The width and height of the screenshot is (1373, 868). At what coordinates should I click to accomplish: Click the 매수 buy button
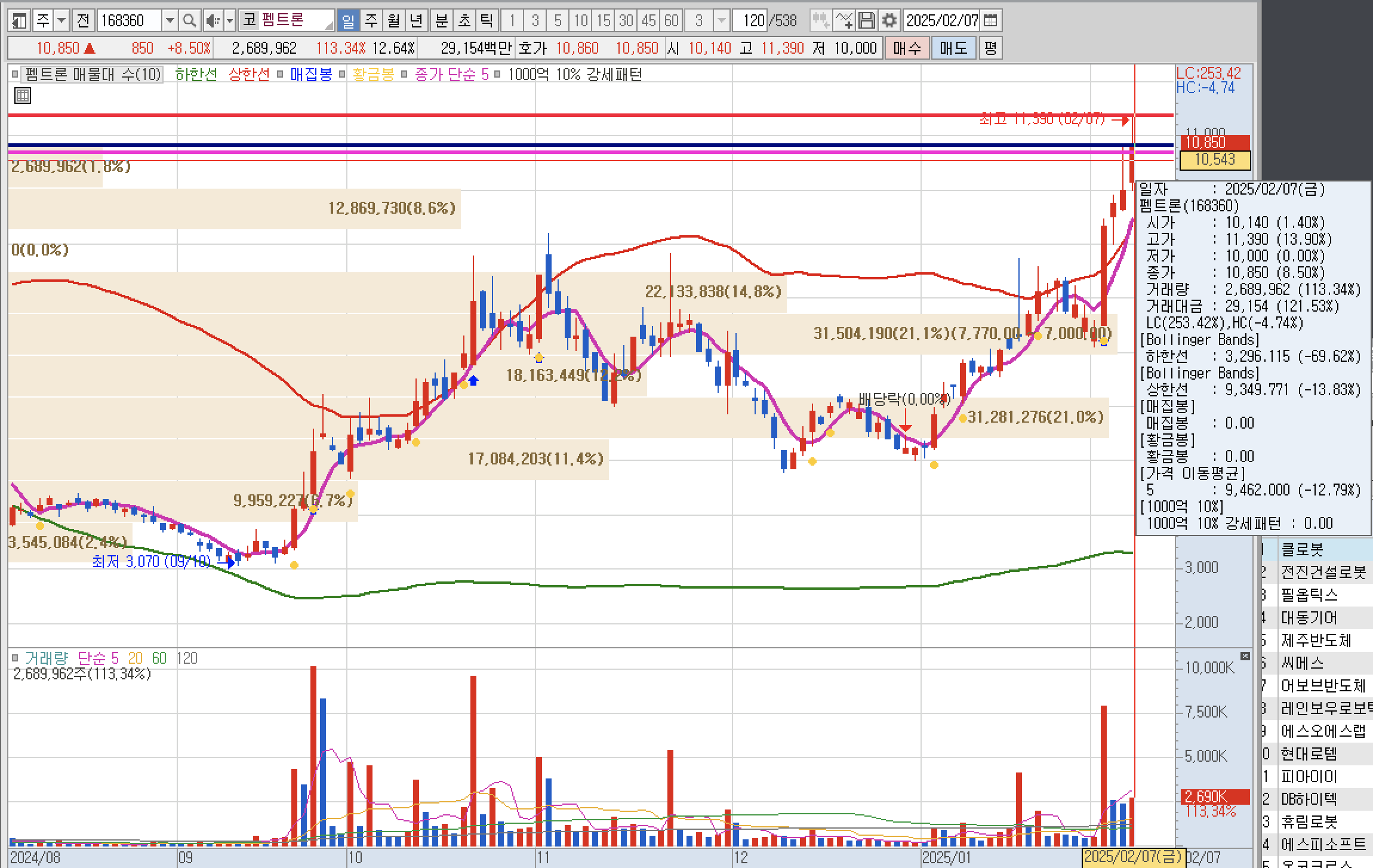907,48
